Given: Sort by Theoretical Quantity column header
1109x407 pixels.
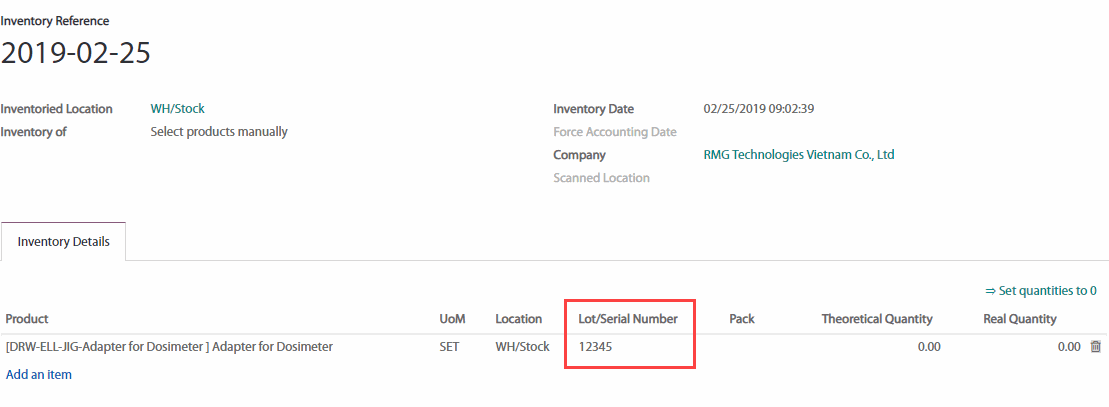Looking at the screenshot, I should [x=877, y=319].
